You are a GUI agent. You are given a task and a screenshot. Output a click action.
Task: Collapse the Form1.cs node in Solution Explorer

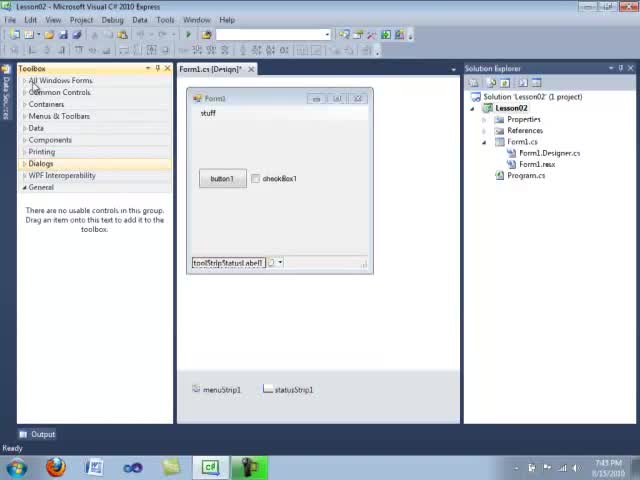484,142
